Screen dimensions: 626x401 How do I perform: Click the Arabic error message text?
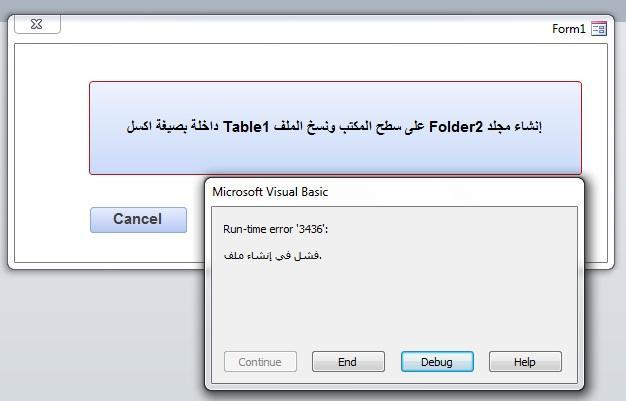(273, 255)
